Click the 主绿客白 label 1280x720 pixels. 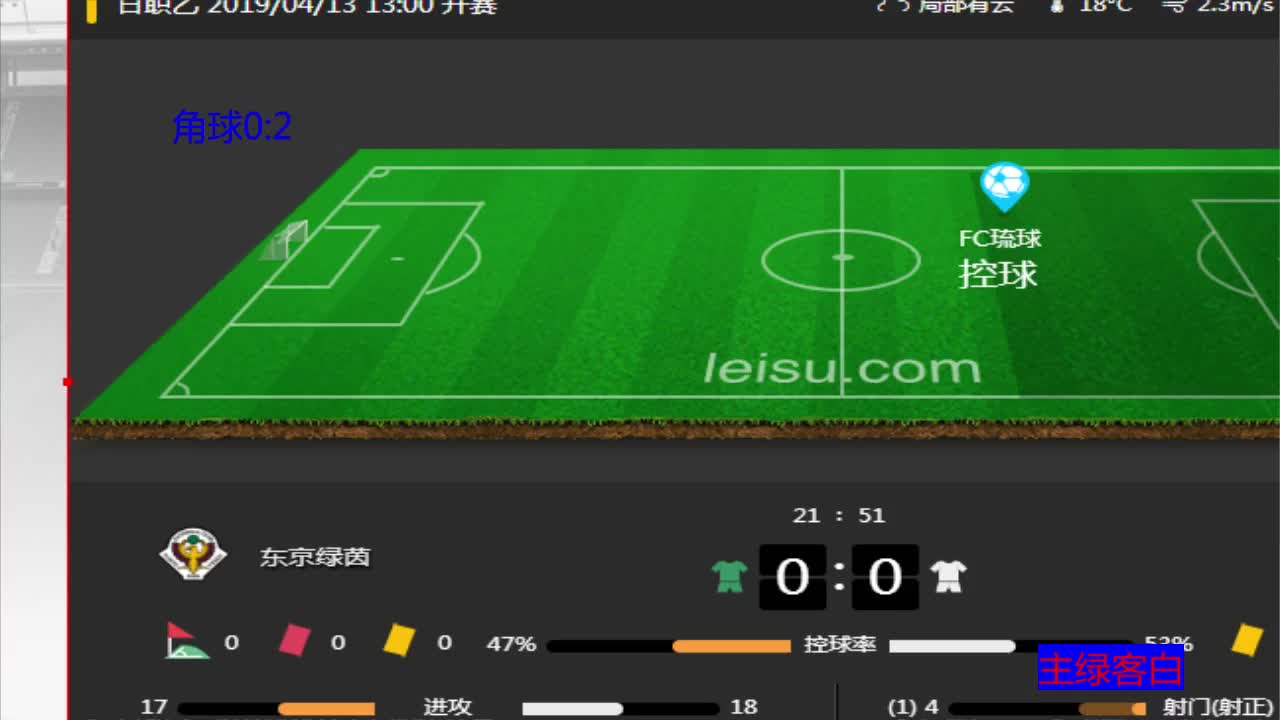pos(1110,668)
